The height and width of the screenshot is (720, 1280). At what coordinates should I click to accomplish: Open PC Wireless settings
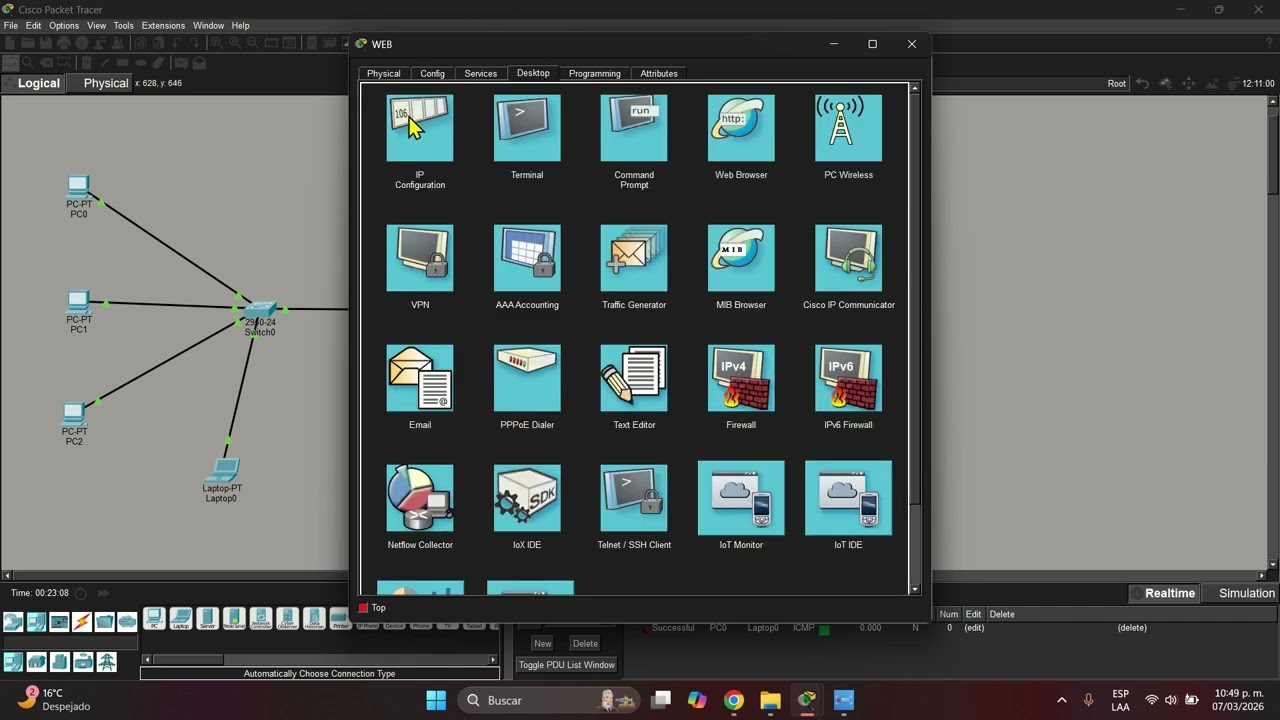point(848,128)
